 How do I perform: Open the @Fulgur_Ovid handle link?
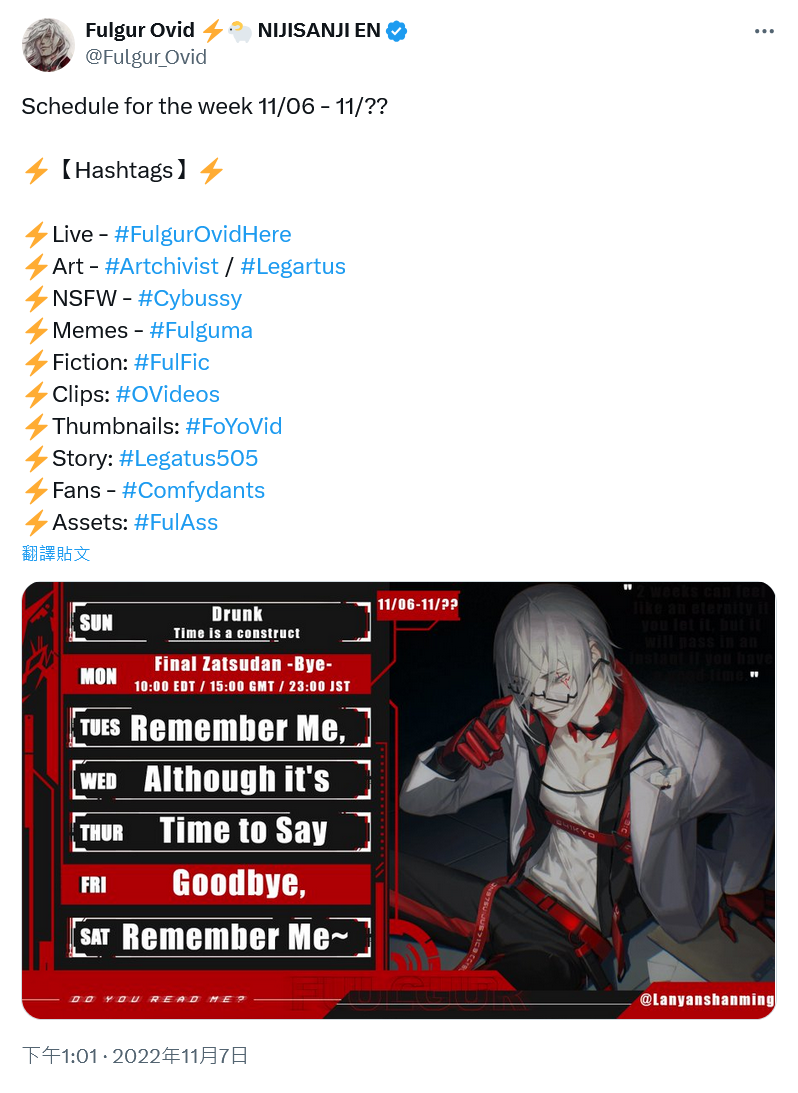146,57
